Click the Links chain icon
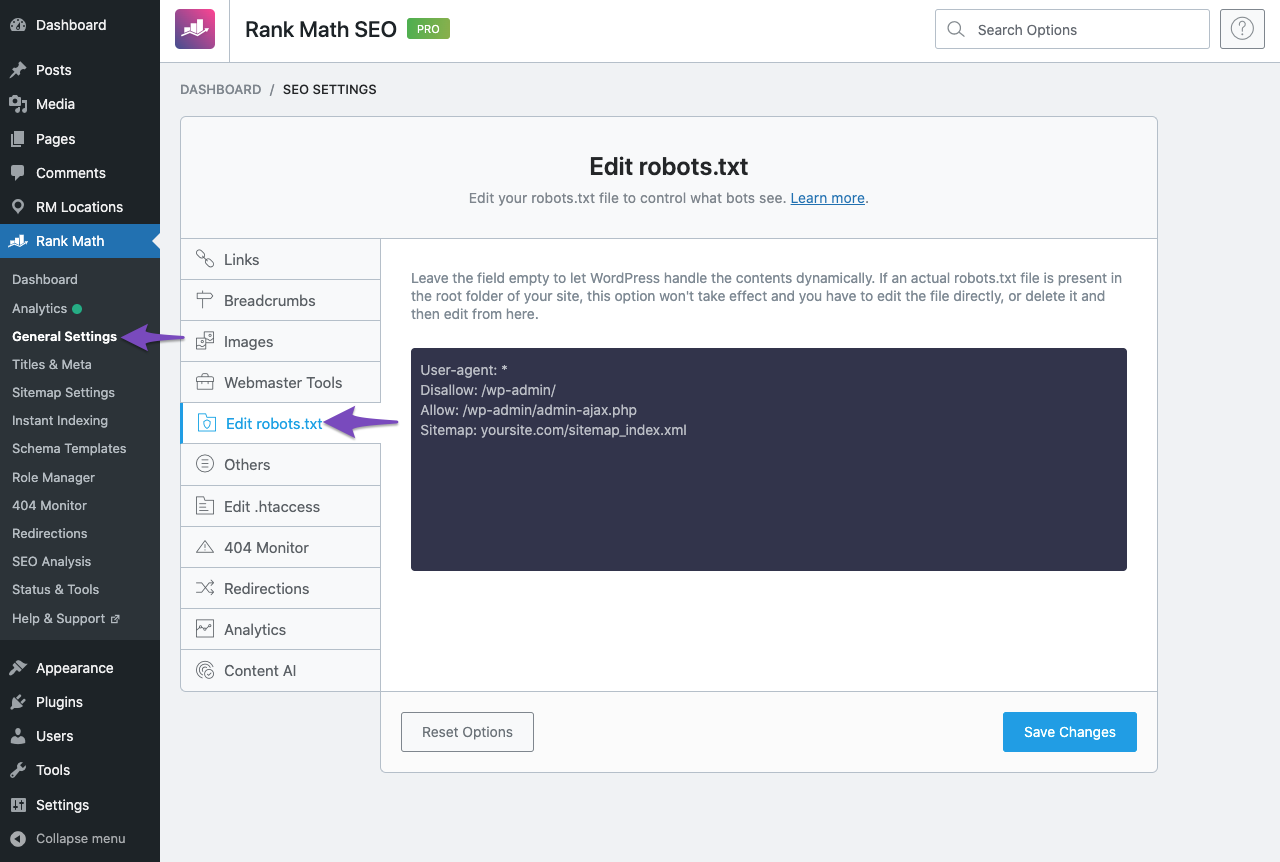Screen dimensions: 1280x862 (x=205, y=259)
